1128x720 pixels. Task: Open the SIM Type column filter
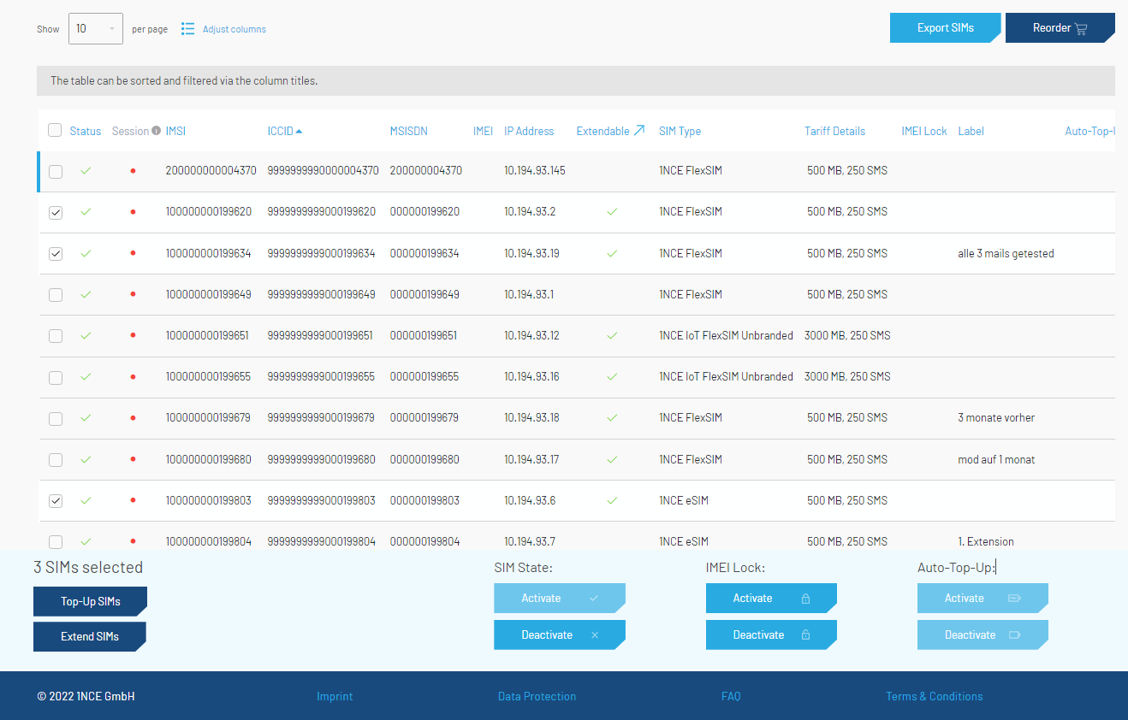click(679, 131)
